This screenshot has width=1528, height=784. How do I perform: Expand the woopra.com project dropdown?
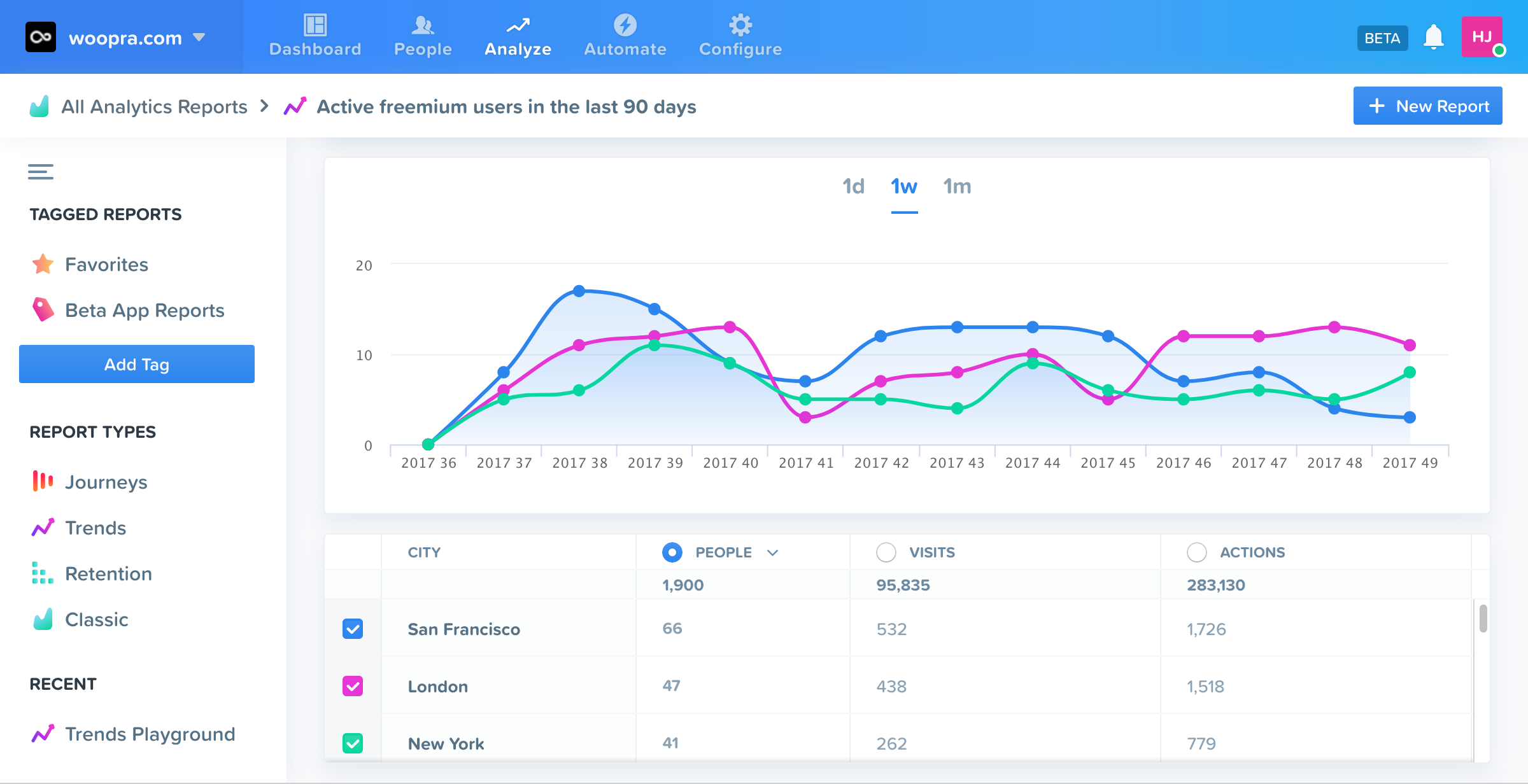tap(199, 38)
